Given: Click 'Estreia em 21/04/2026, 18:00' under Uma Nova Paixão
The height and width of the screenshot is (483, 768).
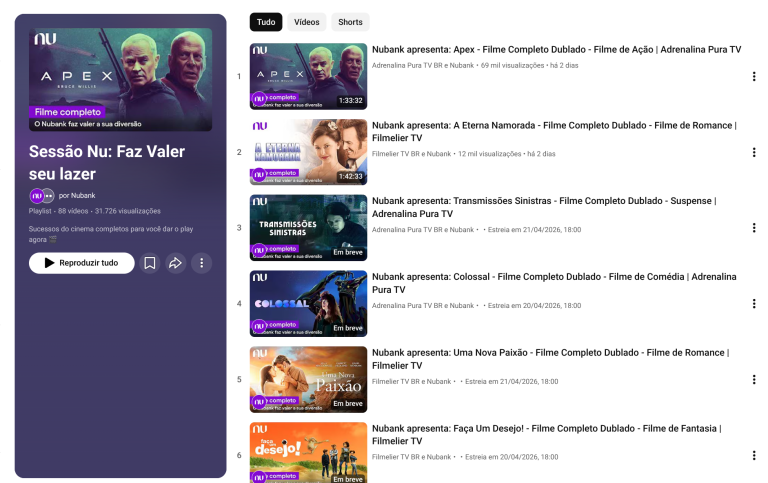Looking at the screenshot, I should [x=511, y=382].
